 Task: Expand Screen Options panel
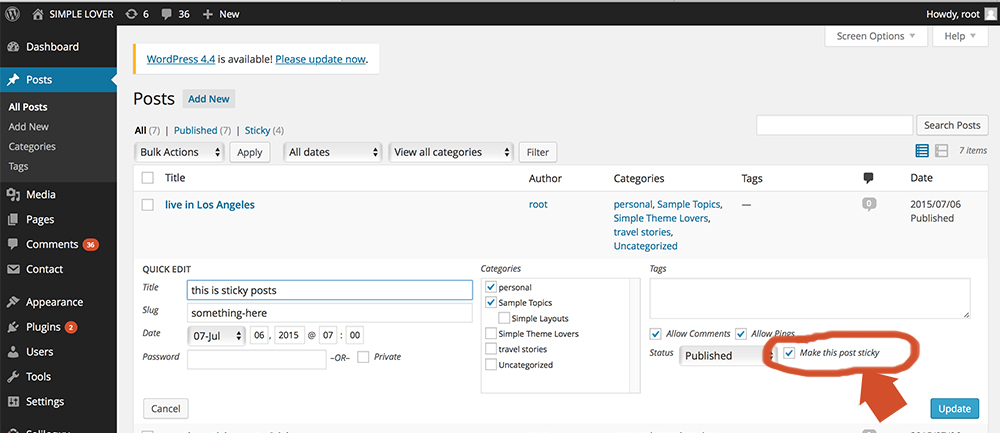[876, 36]
